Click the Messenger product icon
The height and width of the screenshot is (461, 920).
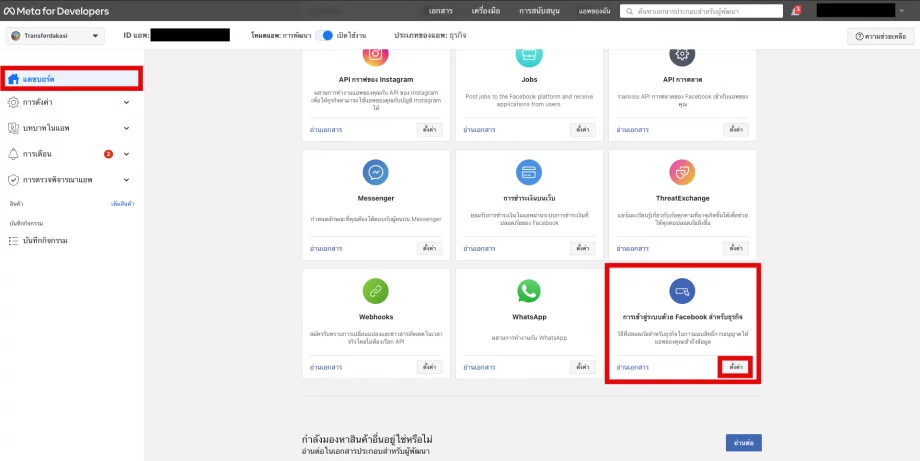tap(376, 172)
